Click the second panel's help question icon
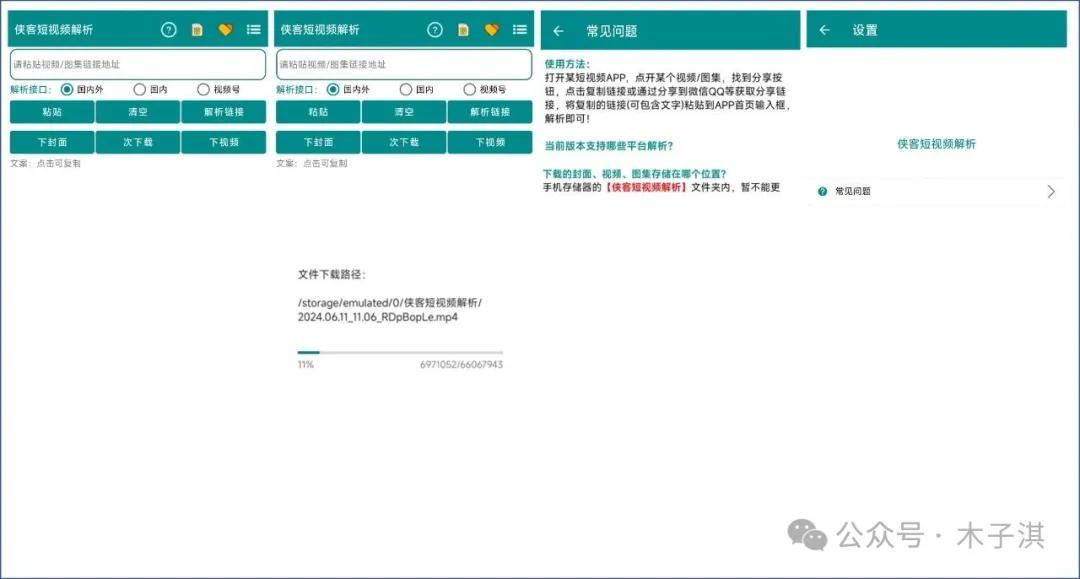This screenshot has width=1080, height=579. (435, 30)
